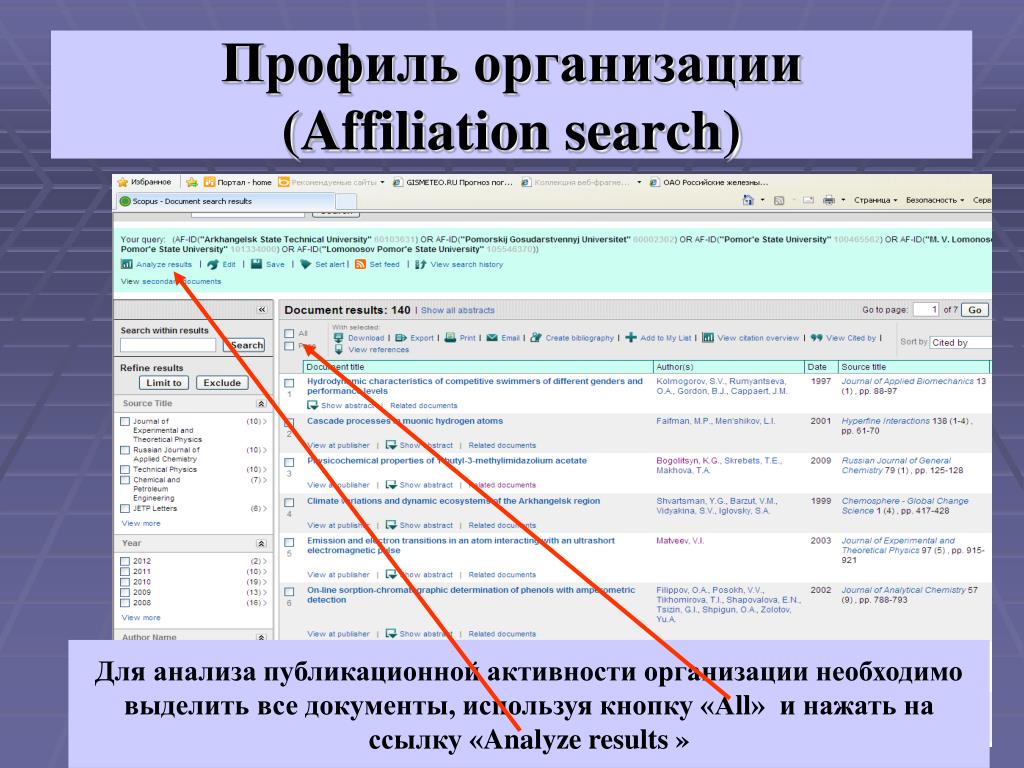Click the Set feed RSS icon

(360, 264)
